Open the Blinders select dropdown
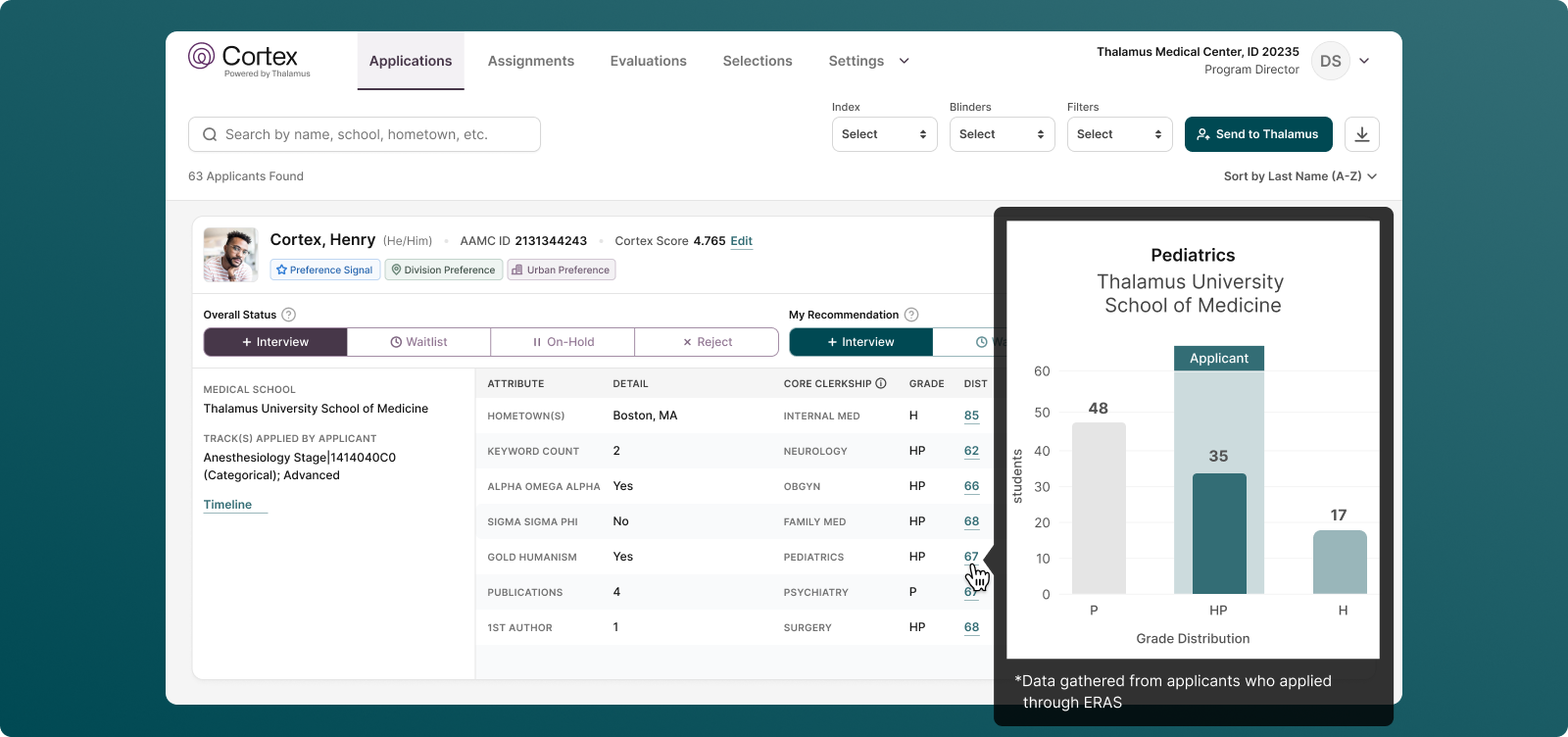 point(1002,134)
